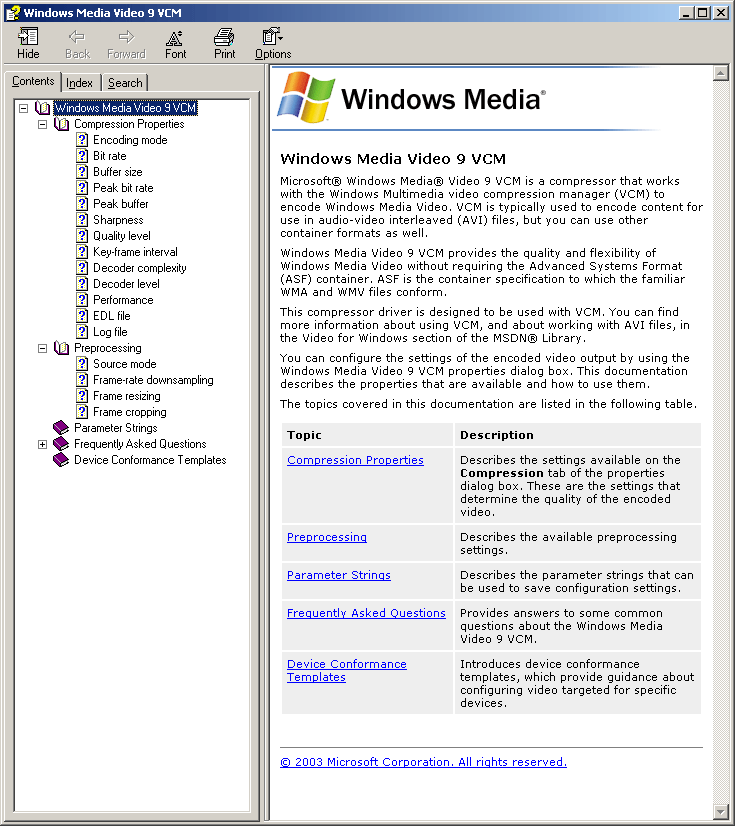The height and width of the screenshot is (826, 735).
Task: Click the content pane scroll up arrow
Action: (x=720, y=73)
